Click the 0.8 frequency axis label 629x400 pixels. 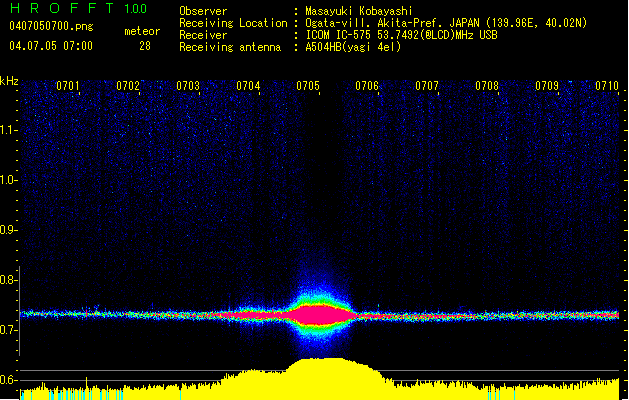(9, 281)
